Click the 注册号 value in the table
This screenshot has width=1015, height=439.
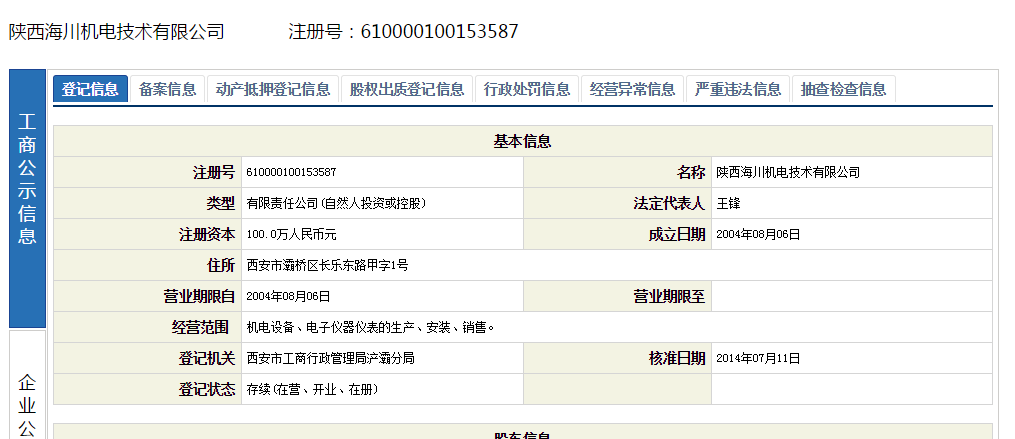[291, 172]
